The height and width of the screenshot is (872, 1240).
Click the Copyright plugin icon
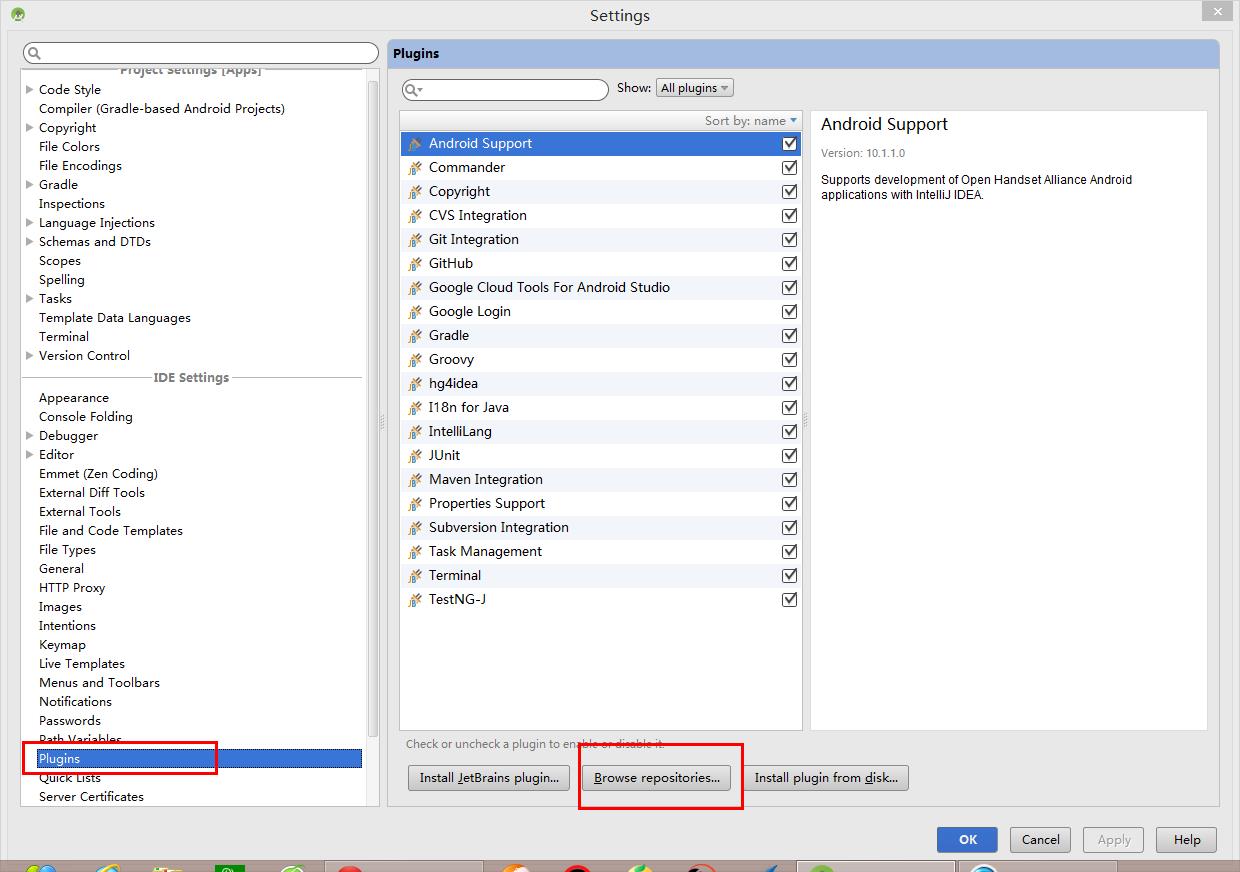(x=415, y=192)
